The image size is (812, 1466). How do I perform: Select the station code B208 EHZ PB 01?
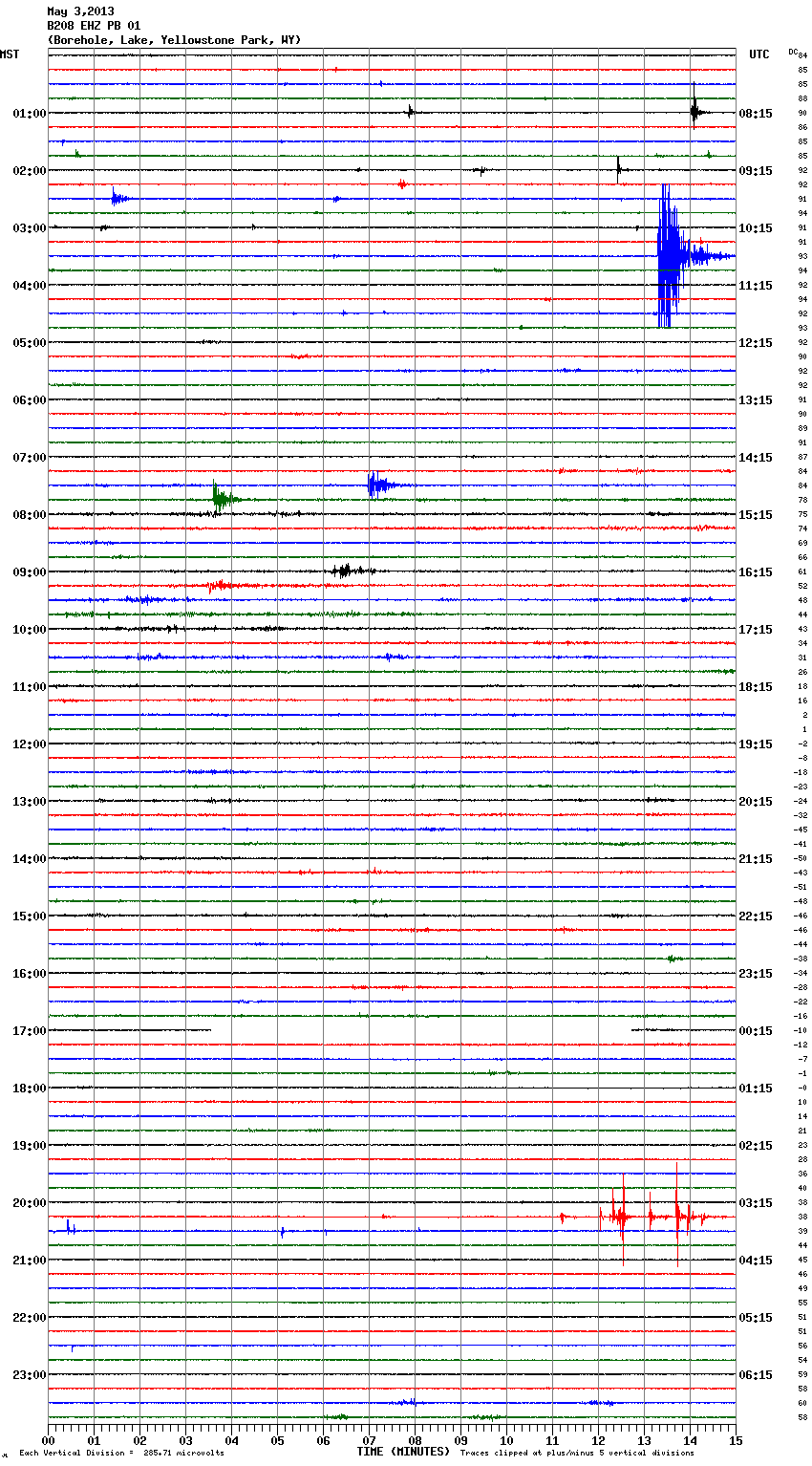pyautogui.click(x=94, y=26)
